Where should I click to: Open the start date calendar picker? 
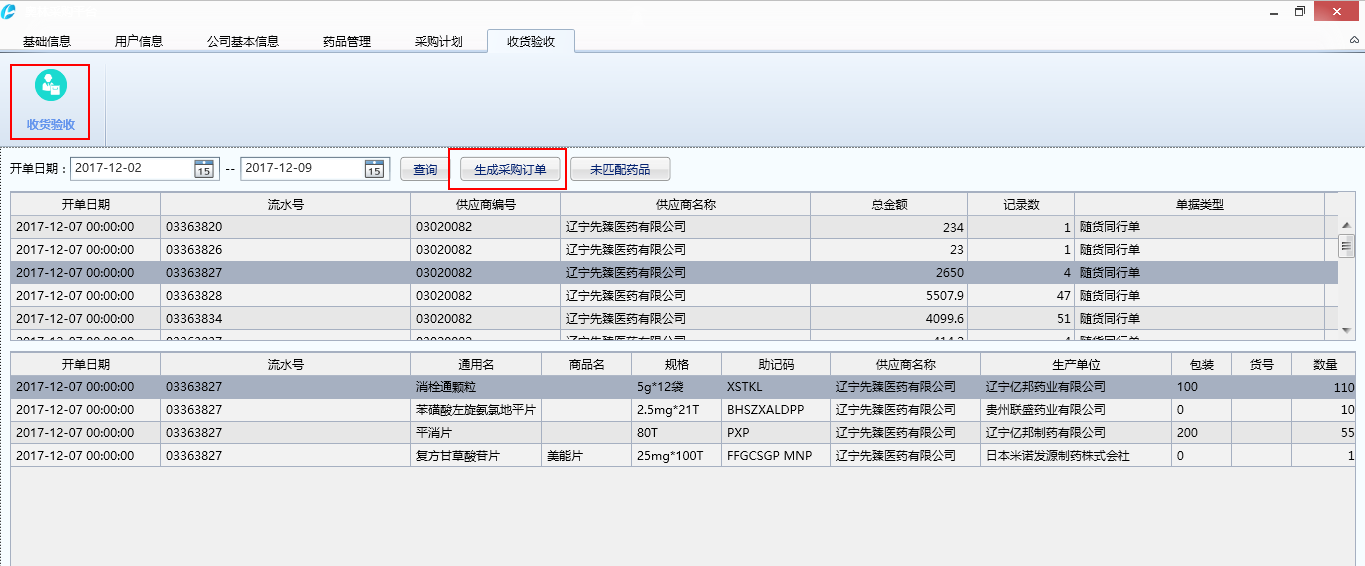pos(203,169)
